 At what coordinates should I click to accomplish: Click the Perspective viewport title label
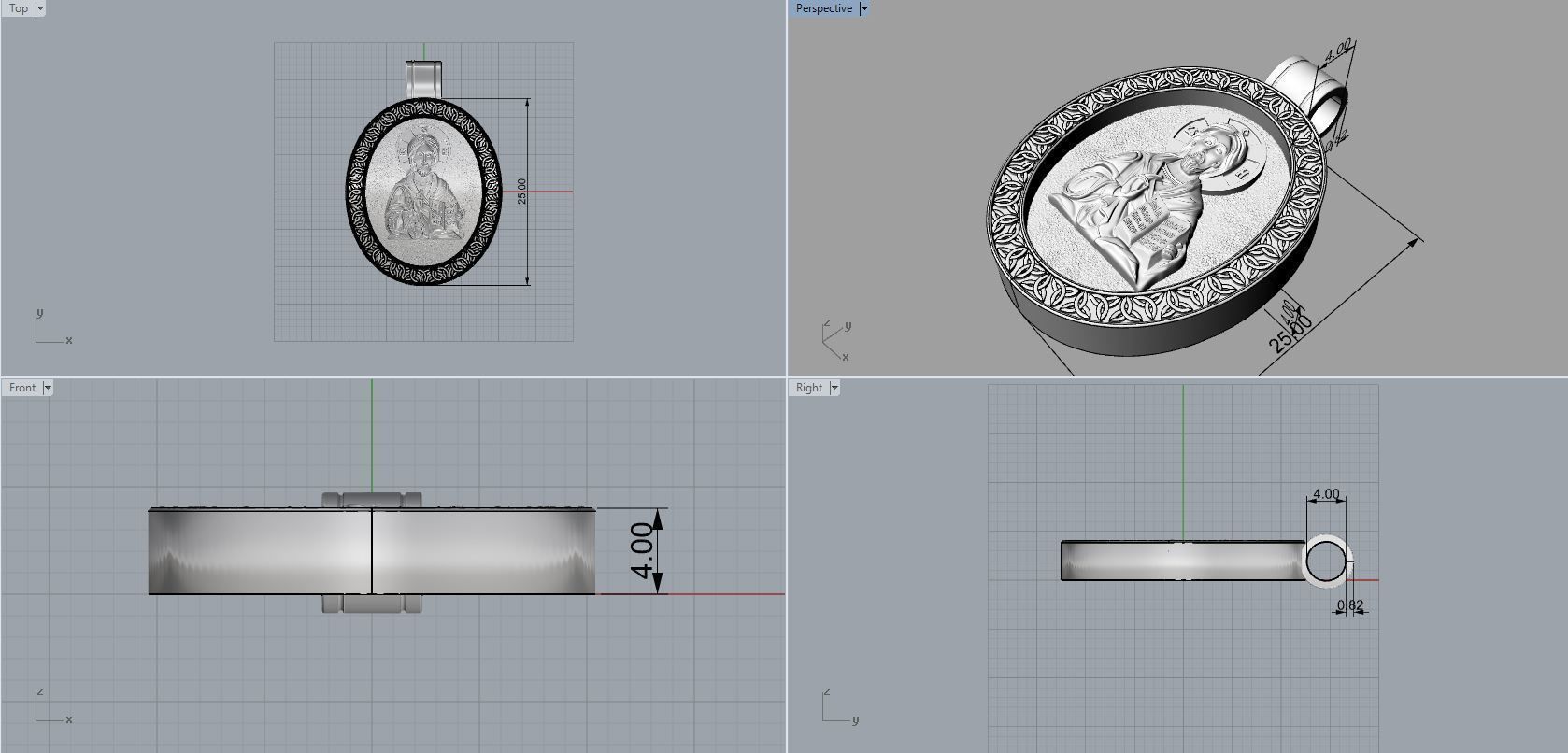823,8
